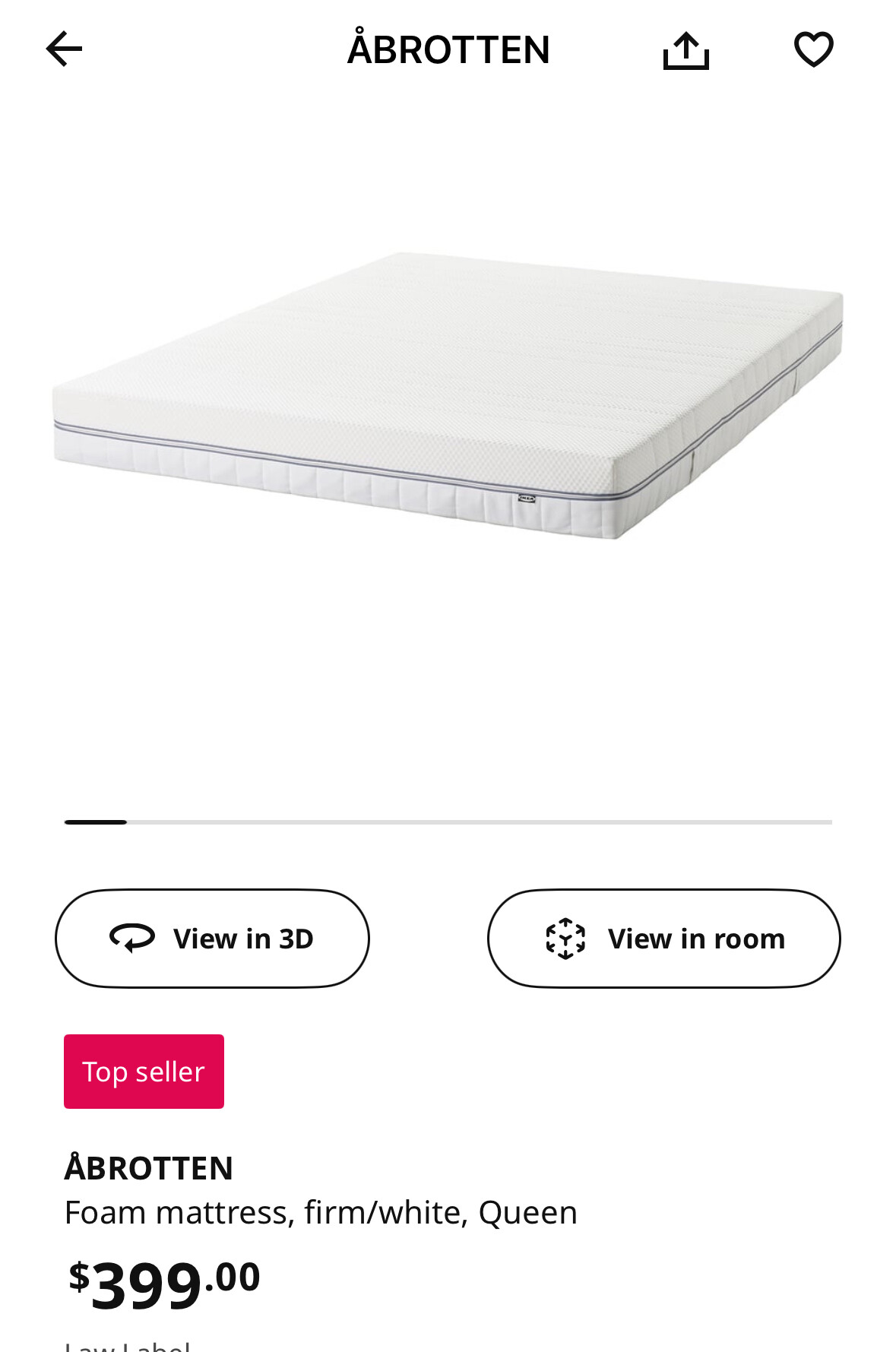Open the View in 3D button
This screenshot has width=896, height=1352.
pyautogui.click(x=212, y=939)
